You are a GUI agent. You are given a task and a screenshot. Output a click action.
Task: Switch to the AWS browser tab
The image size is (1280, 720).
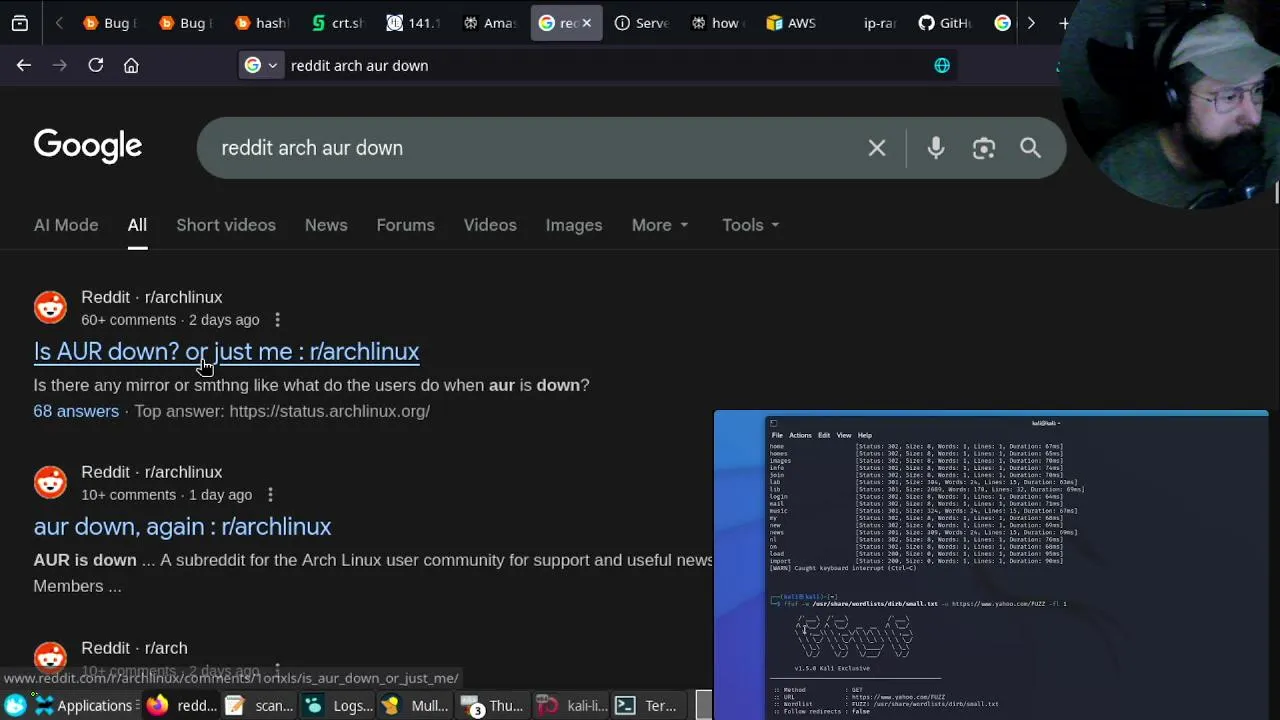tap(793, 23)
